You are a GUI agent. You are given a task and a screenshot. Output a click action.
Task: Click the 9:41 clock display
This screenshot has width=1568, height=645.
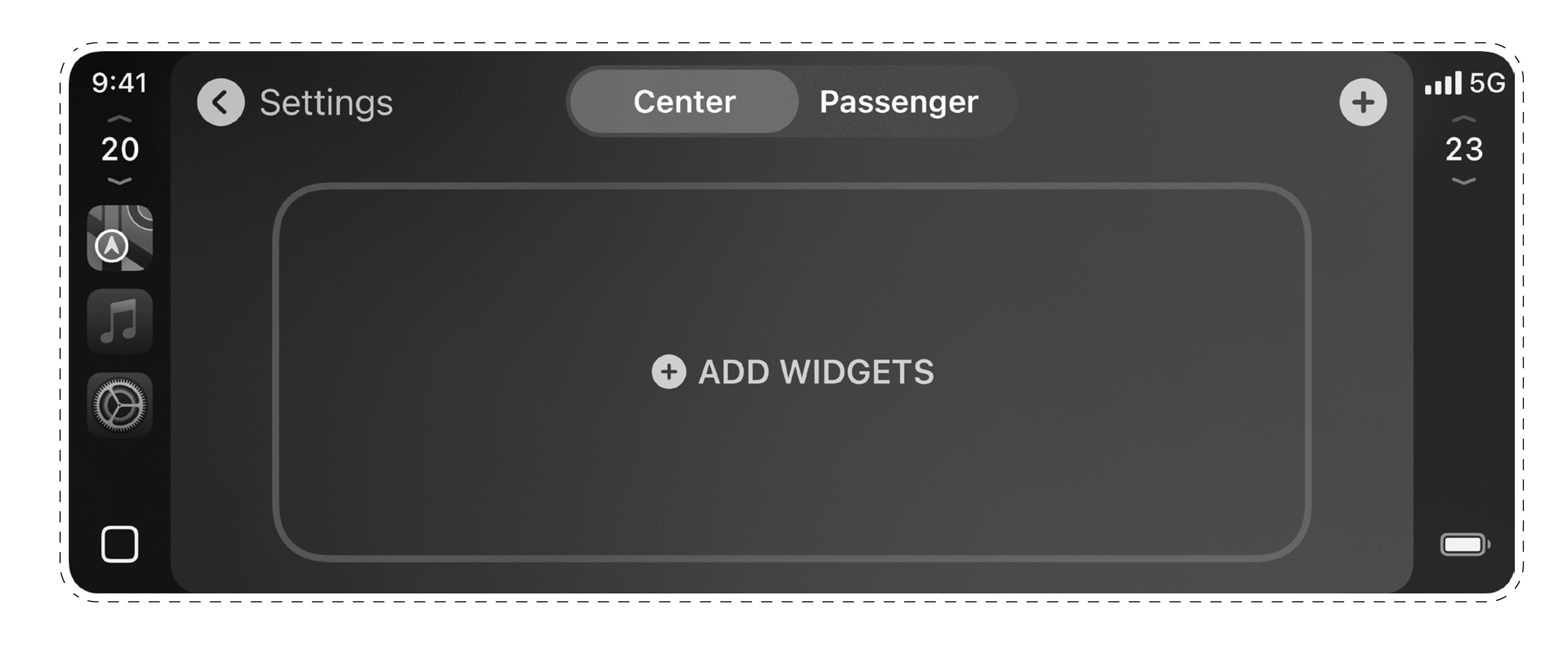(x=120, y=83)
